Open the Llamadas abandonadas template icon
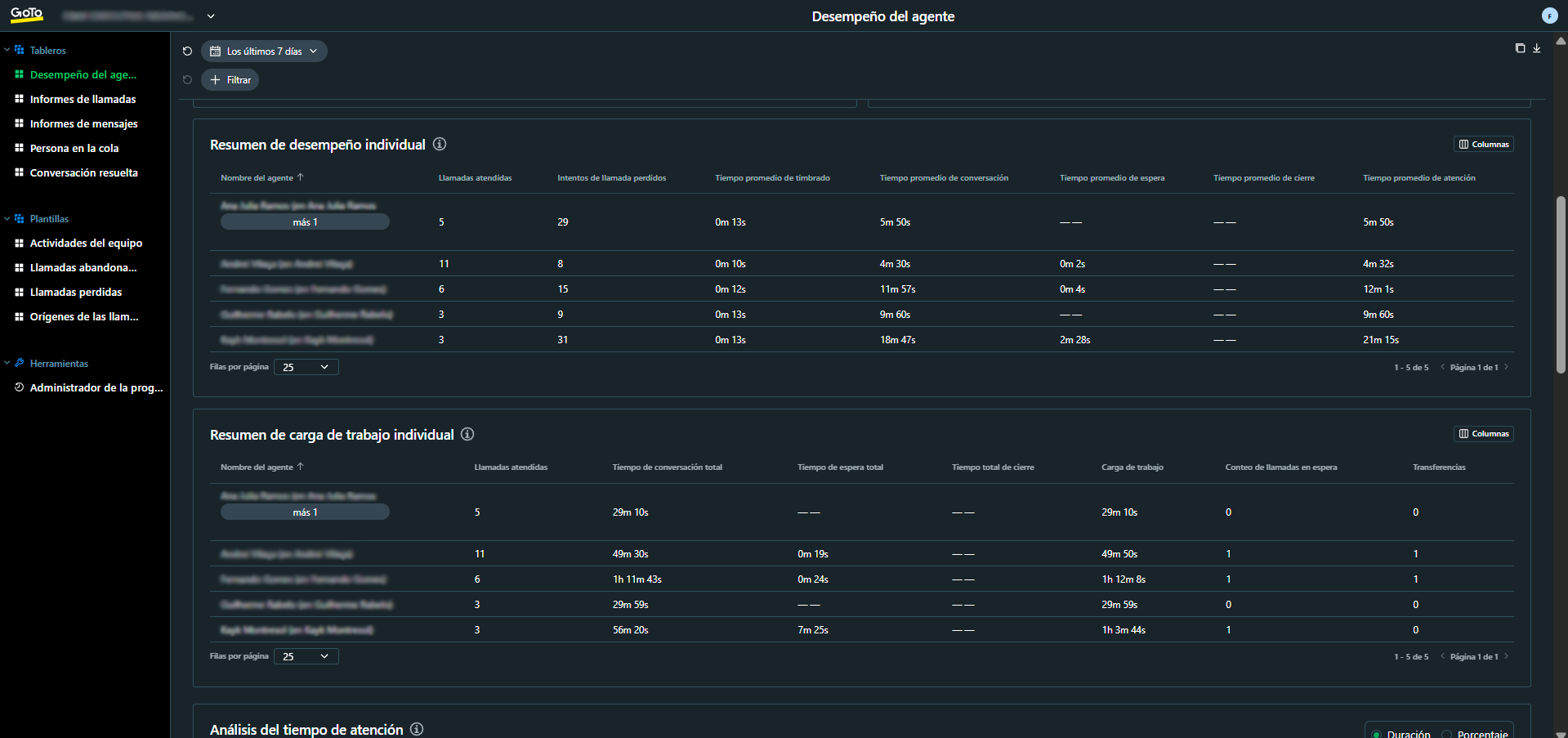The height and width of the screenshot is (738, 1568). coord(18,267)
